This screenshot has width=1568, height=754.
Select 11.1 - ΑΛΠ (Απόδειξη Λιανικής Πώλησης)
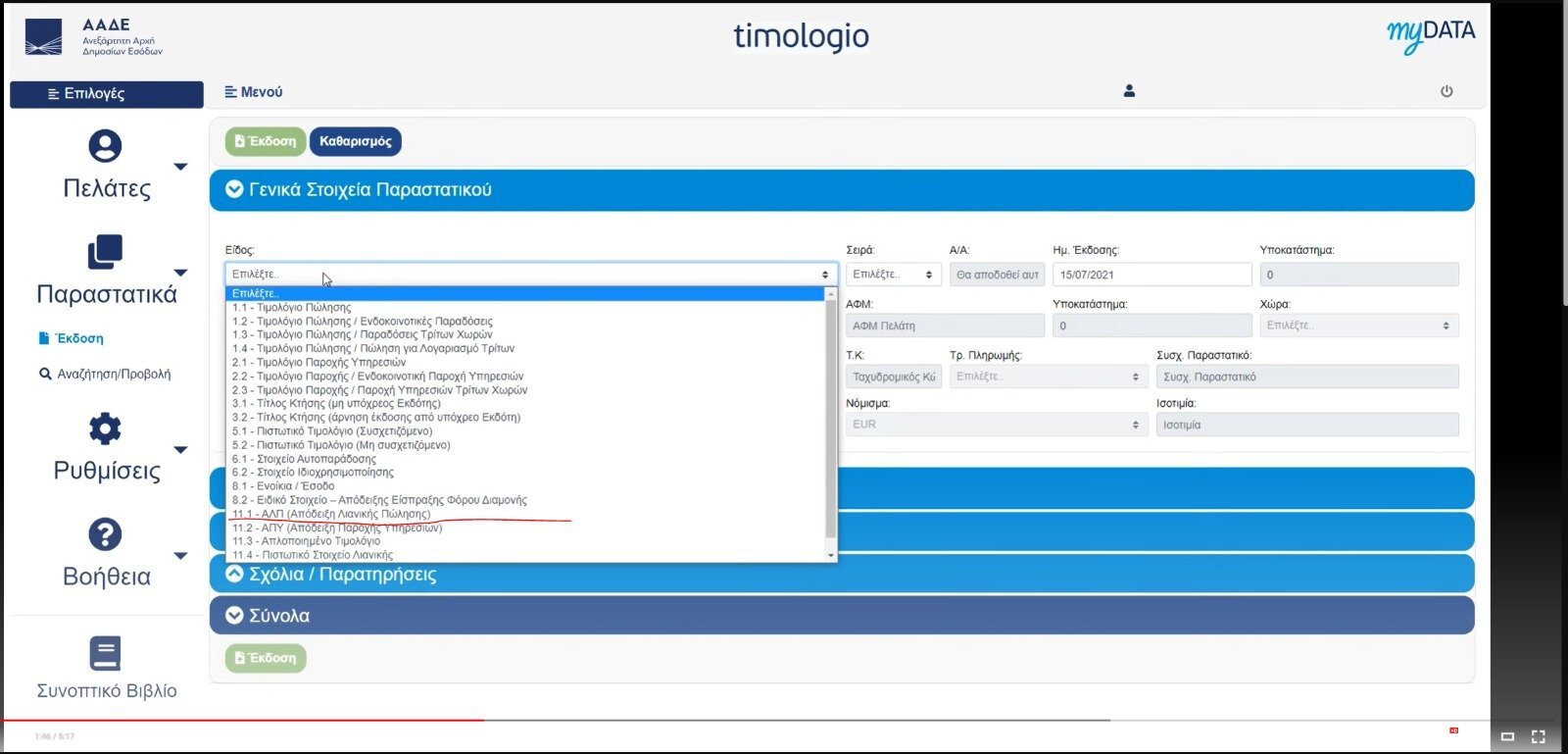526,514
